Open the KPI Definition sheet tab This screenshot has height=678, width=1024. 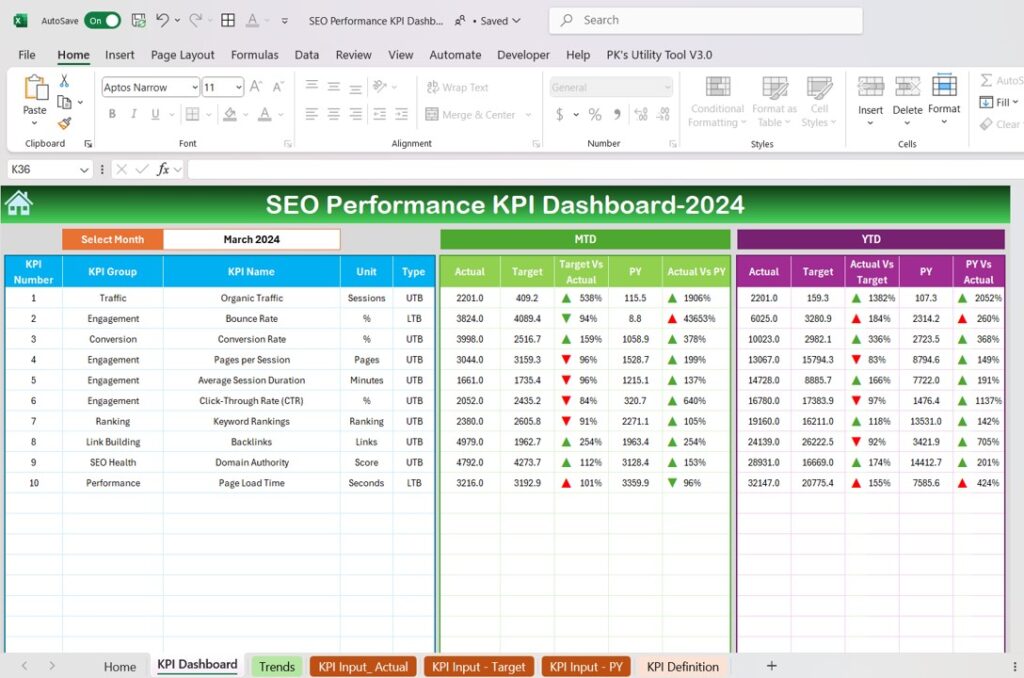(682, 666)
